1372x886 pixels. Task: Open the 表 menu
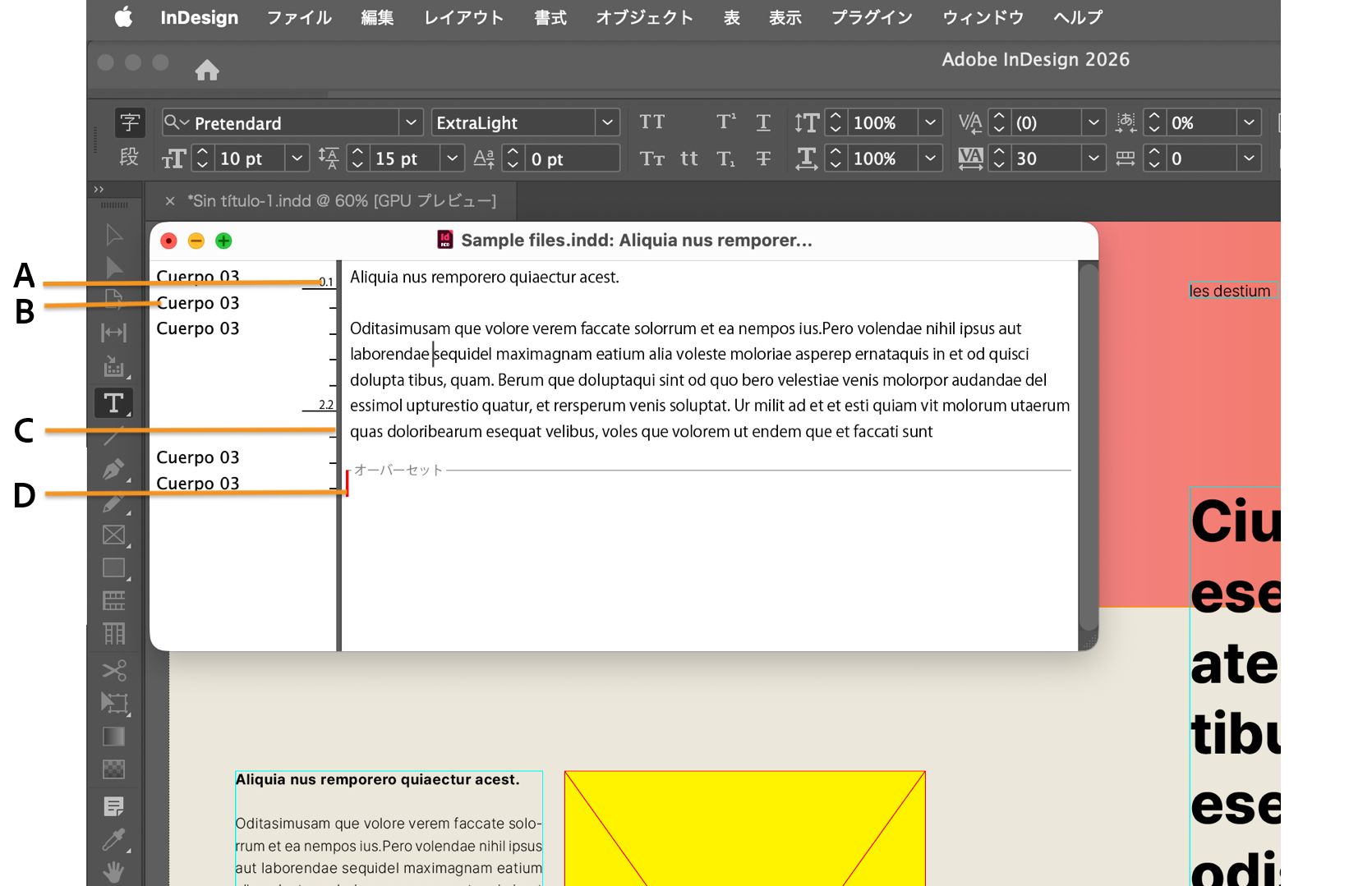click(731, 17)
